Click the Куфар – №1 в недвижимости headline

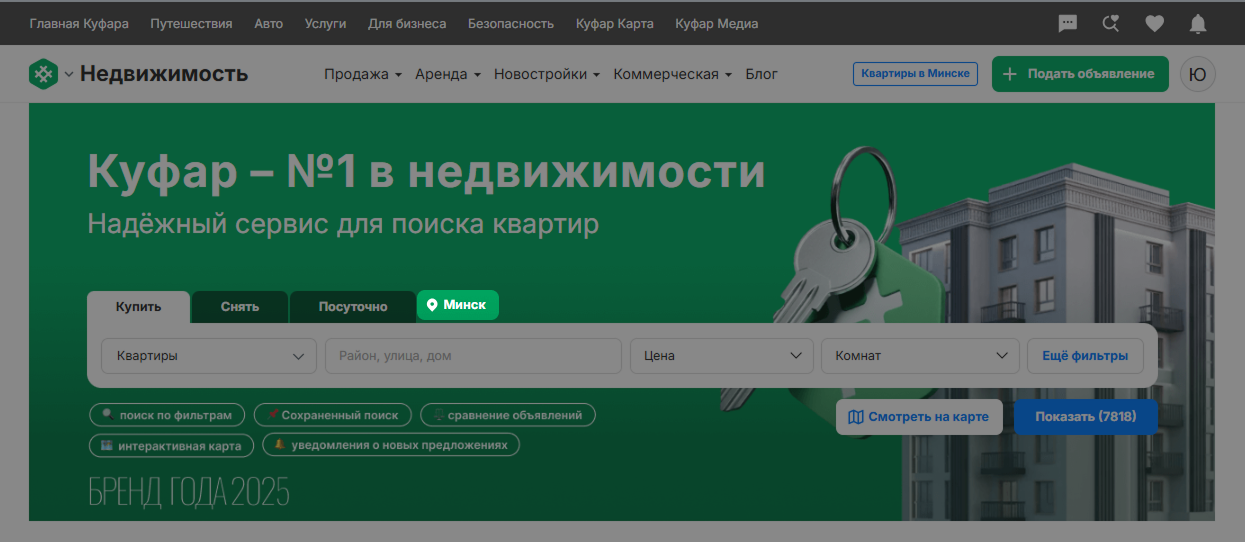(x=426, y=172)
